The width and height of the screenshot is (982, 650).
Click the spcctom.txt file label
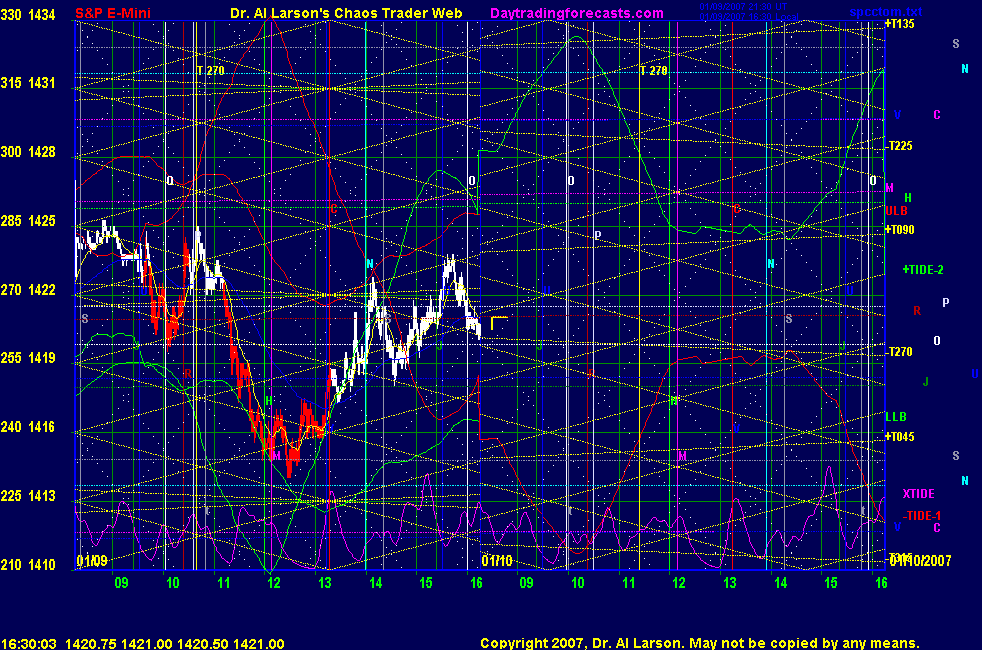pyautogui.click(x=886, y=11)
